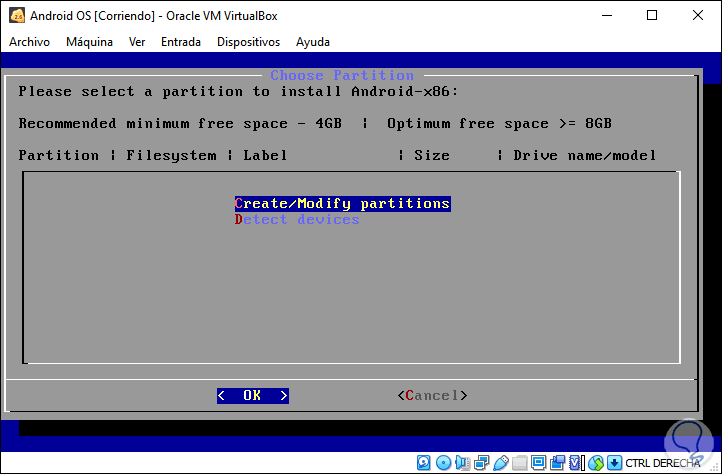Click the shared folders status icon

520,462
